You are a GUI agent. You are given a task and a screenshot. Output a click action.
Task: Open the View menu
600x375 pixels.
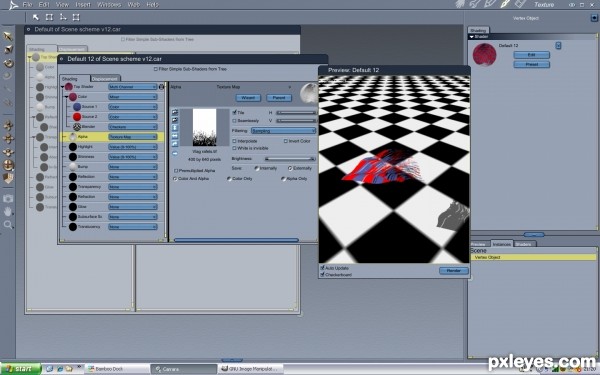[62, 5]
